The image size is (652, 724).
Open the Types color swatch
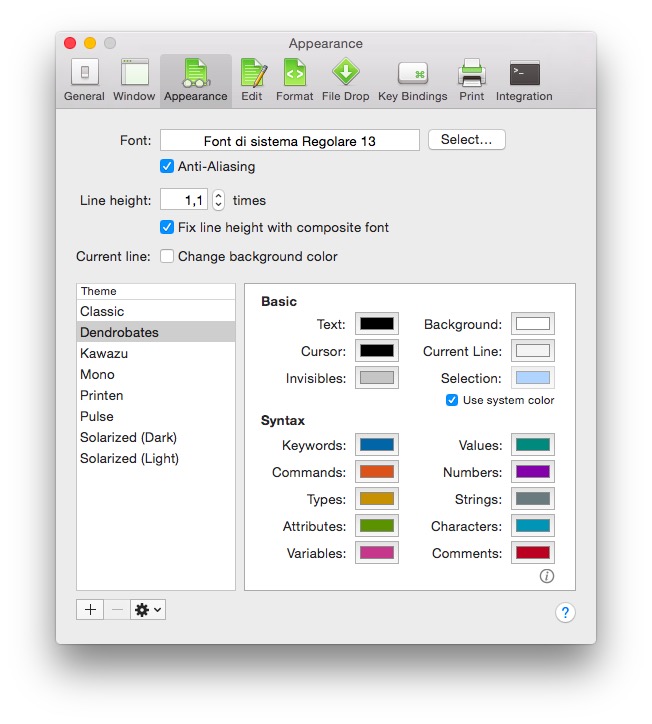377,499
